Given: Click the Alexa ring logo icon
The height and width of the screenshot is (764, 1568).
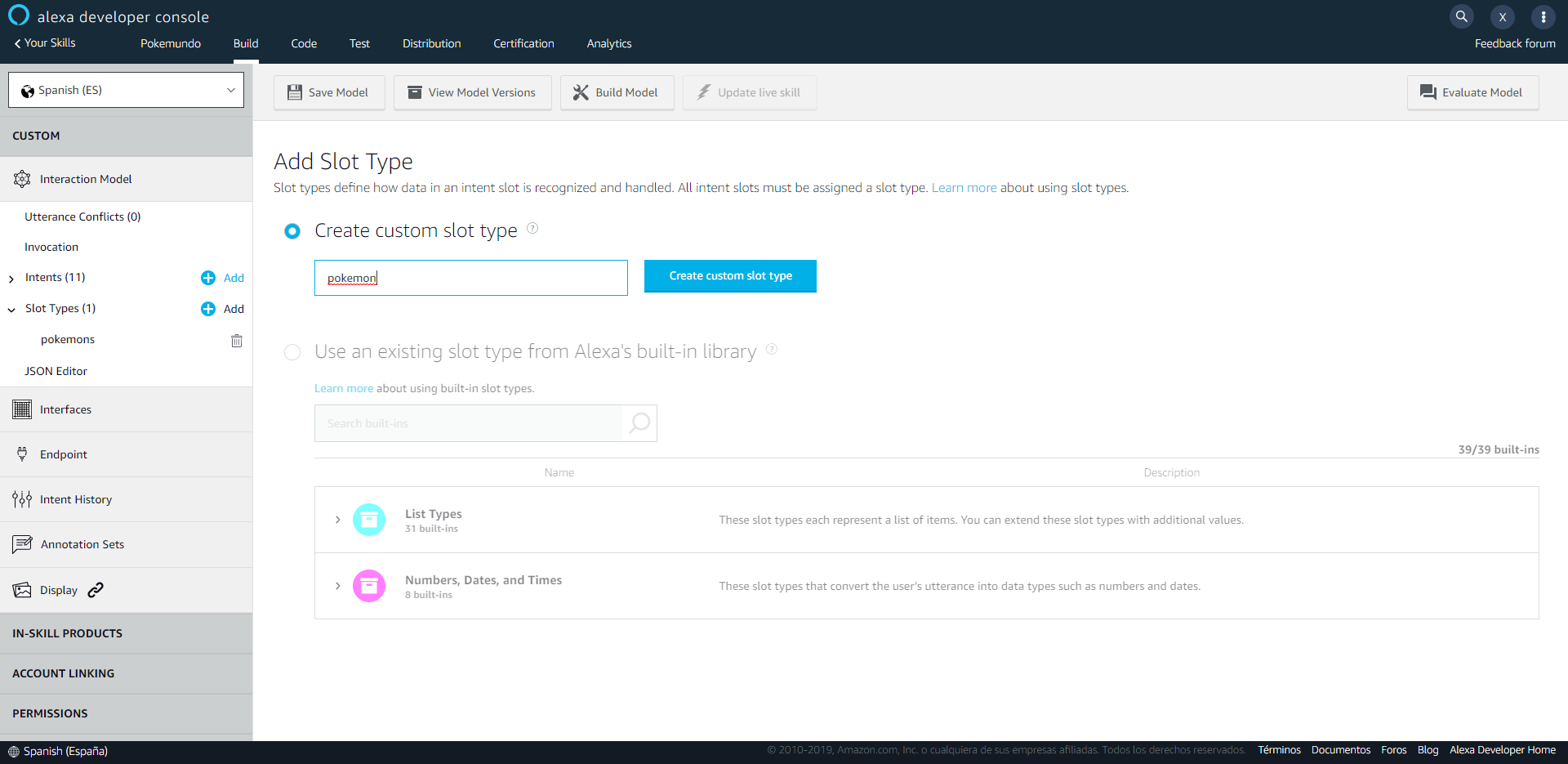Looking at the screenshot, I should pyautogui.click(x=18, y=16).
